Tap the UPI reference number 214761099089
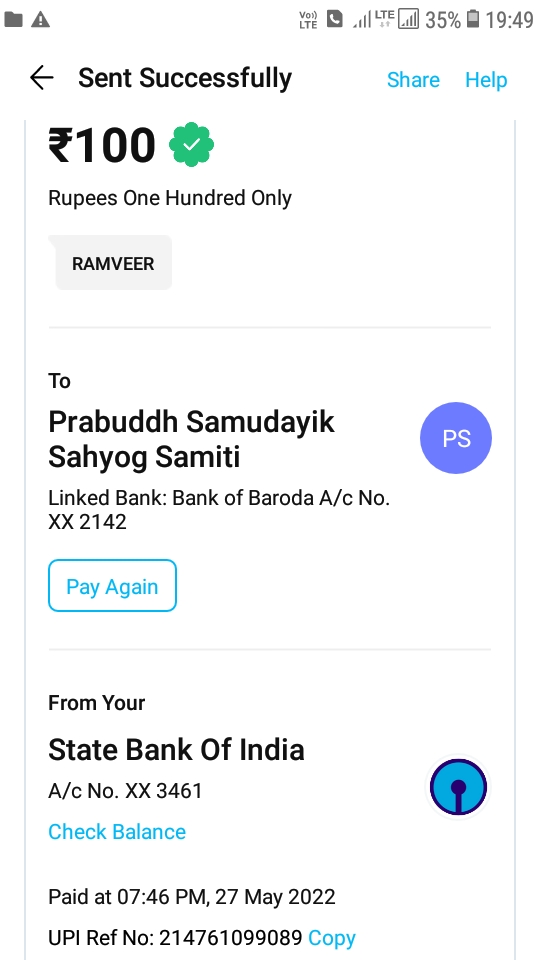This screenshot has height=960, width=540. (231, 937)
